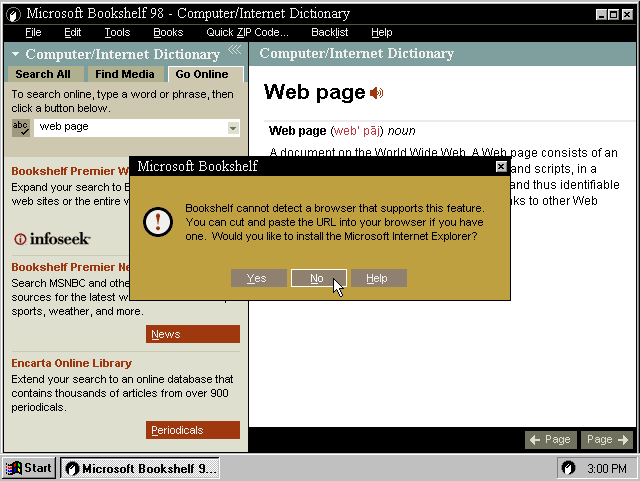Open the search term dropdown arrow
This screenshot has width=640, height=481.
233,128
